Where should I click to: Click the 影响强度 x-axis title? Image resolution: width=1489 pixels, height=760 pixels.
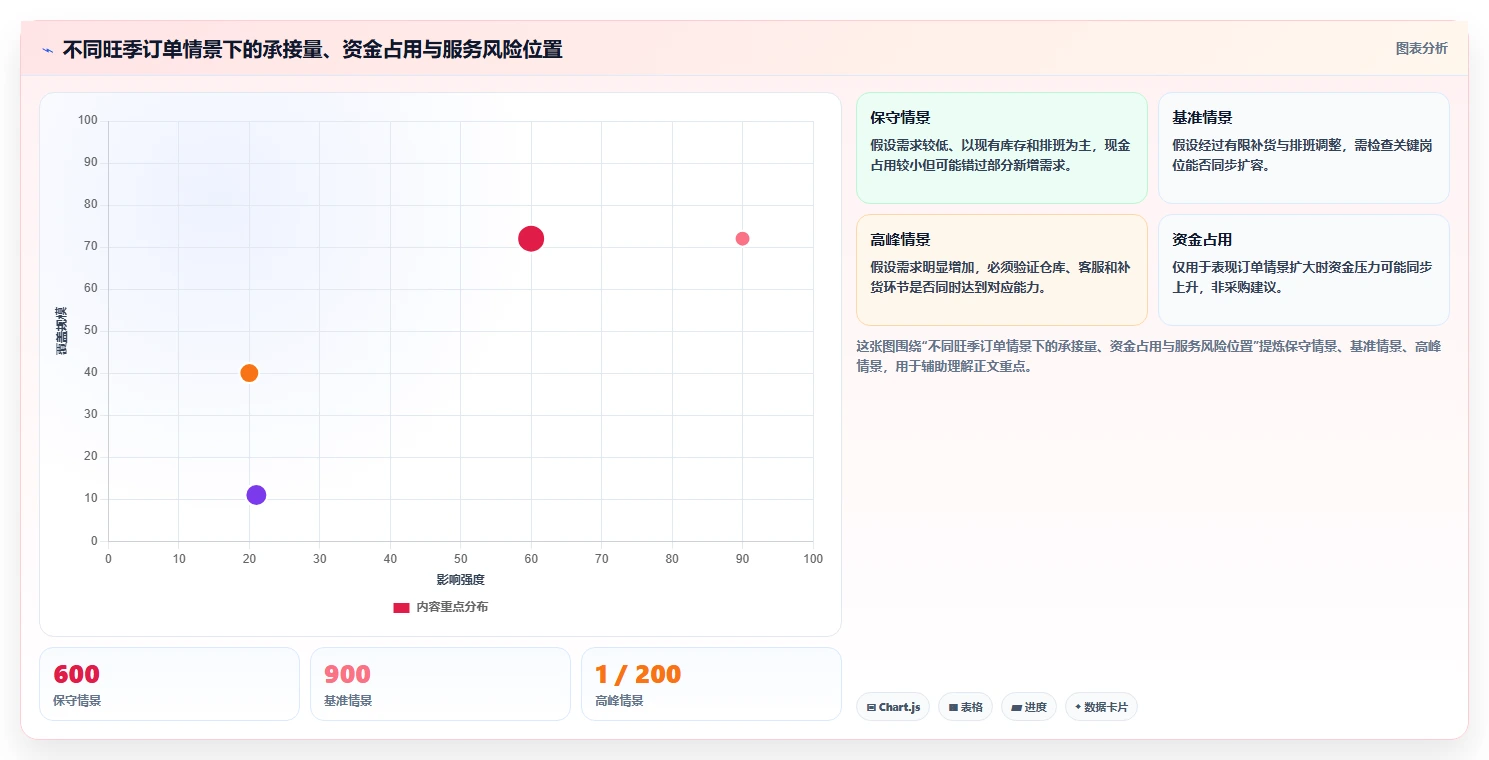[x=460, y=580]
